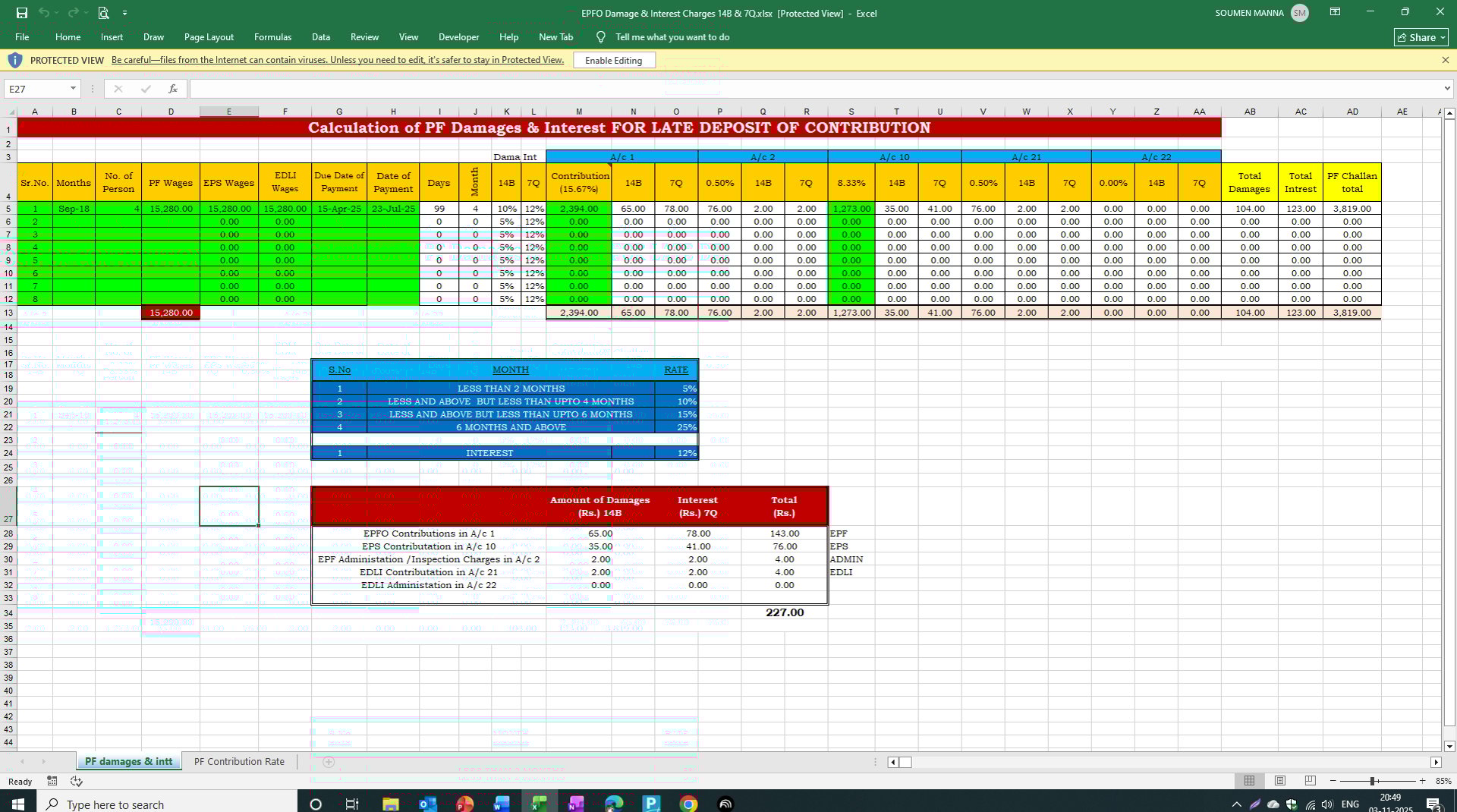The image size is (1457, 812).
Task: Save the workbook from the Quick Access Toolbar
Action: tap(22, 13)
